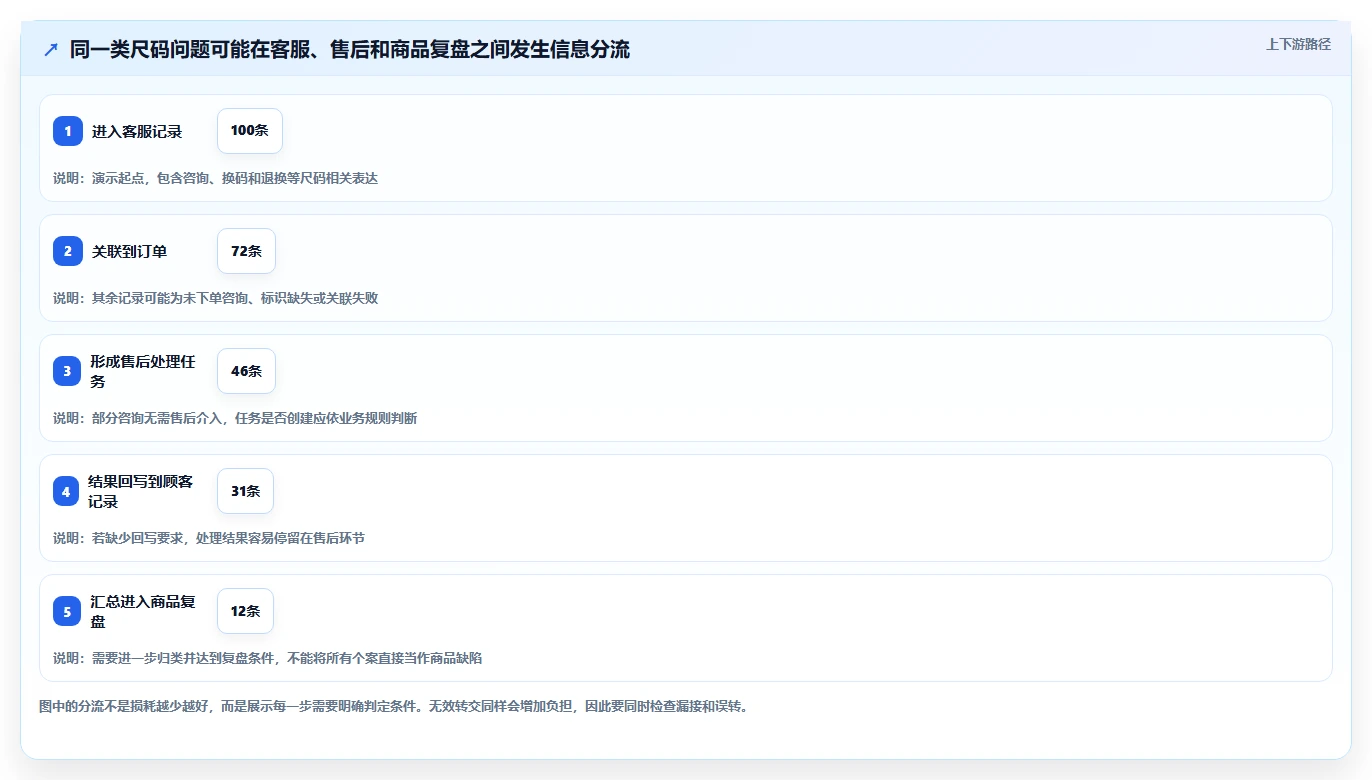The height and width of the screenshot is (780, 1372).
Task: Click the footer note starting 图中的分流不是损耗越少越好
Action: tap(393, 706)
